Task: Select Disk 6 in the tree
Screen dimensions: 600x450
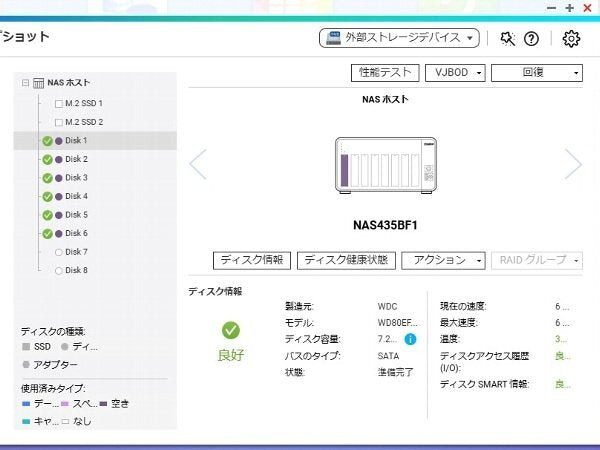Action: [x=77, y=233]
